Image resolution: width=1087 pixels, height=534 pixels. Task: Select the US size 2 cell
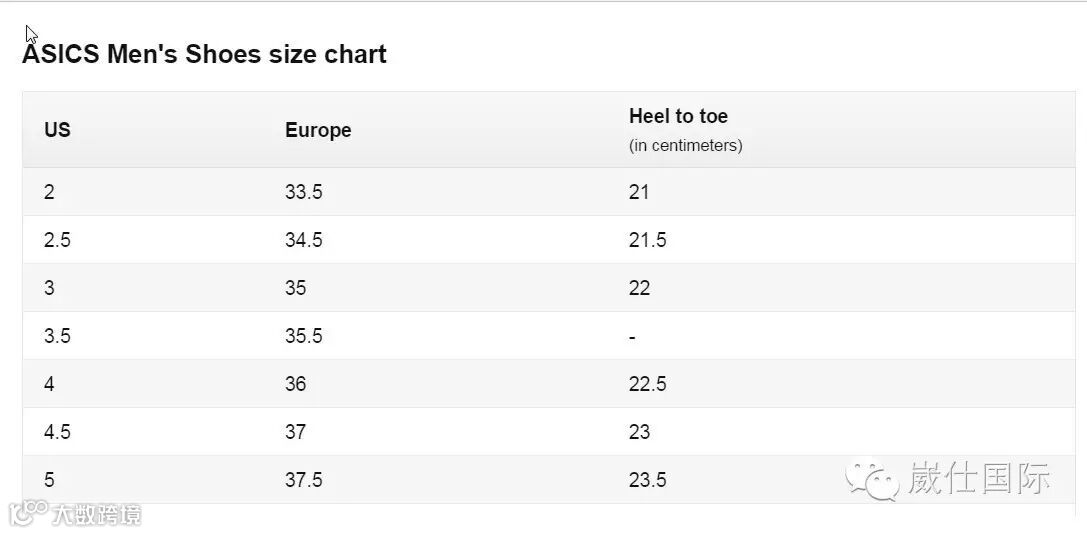click(x=49, y=192)
